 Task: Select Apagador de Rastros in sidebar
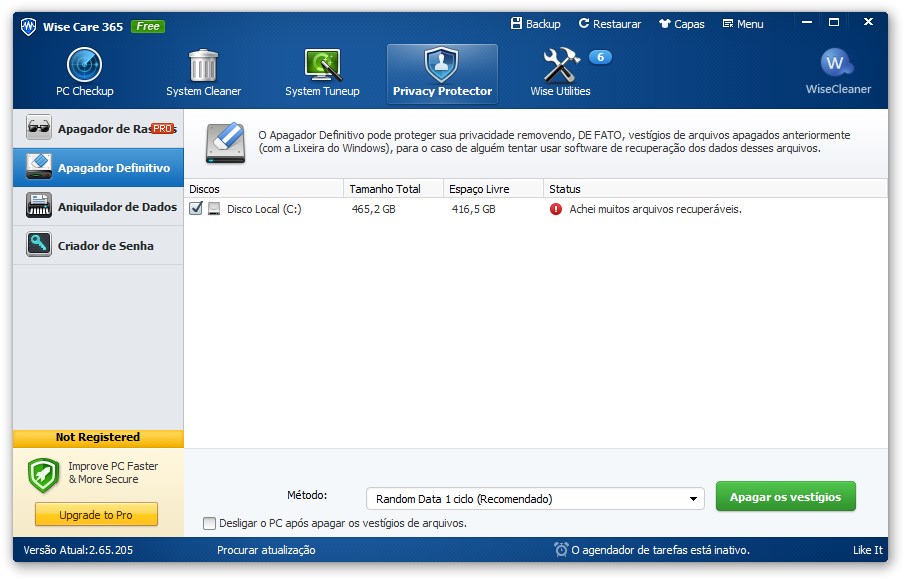pyautogui.click(x=98, y=129)
